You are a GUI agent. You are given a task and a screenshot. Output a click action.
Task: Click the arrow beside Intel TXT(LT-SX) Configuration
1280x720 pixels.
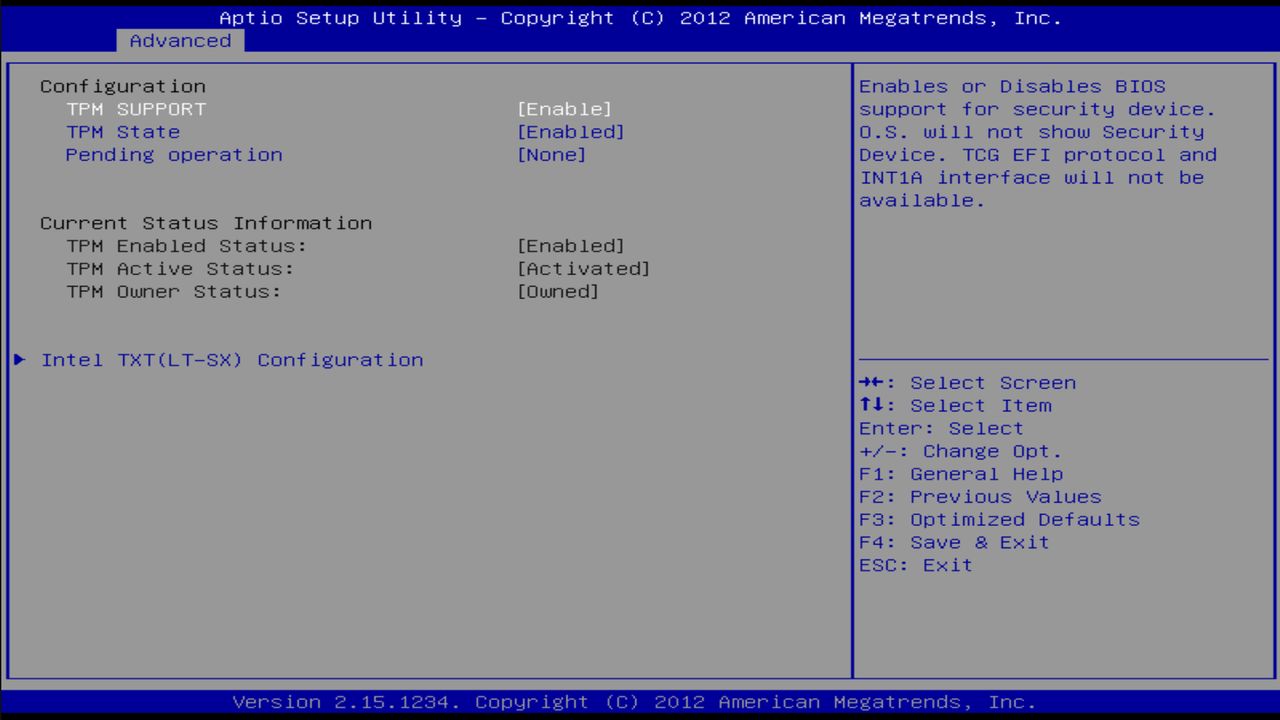click(x=20, y=360)
